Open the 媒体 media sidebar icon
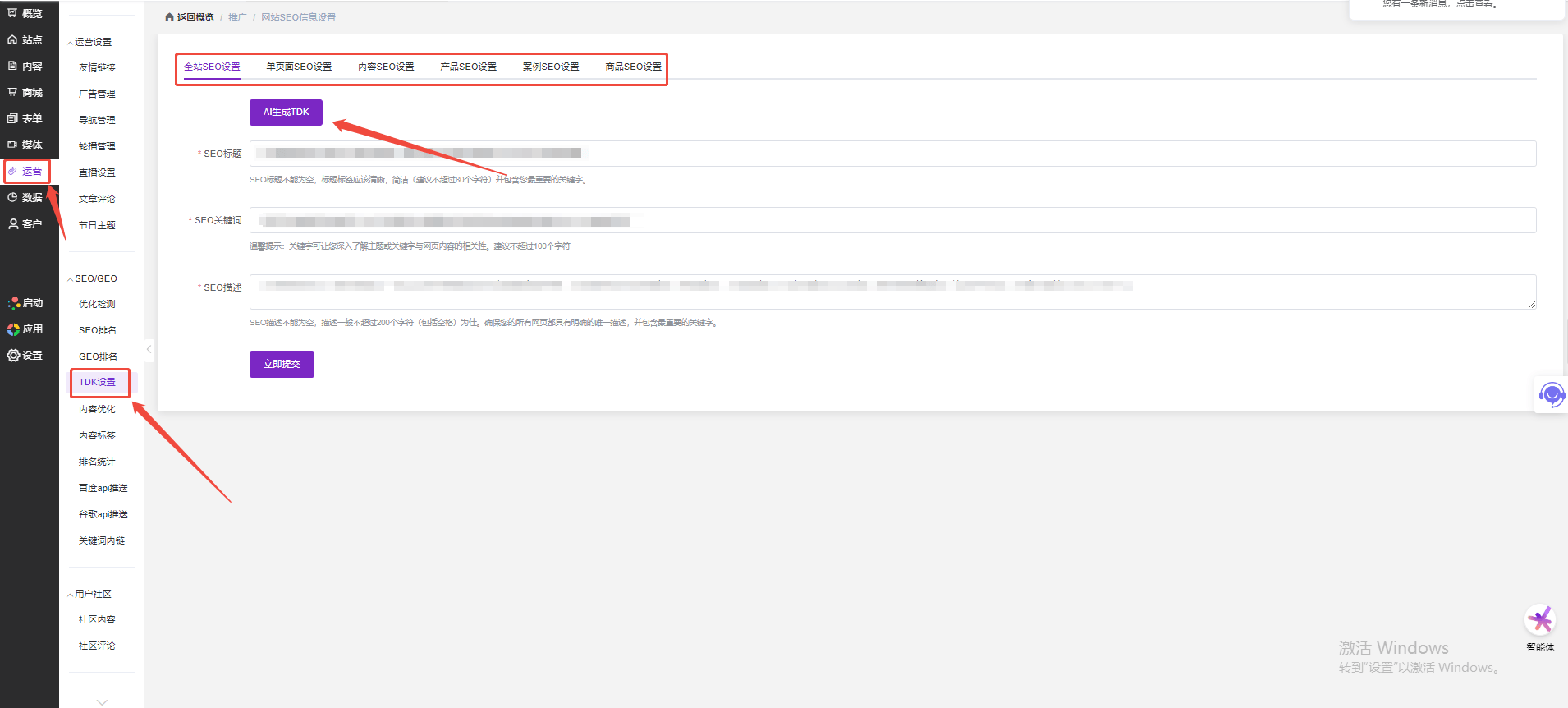This screenshot has width=1568, height=708. click(13, 145)
